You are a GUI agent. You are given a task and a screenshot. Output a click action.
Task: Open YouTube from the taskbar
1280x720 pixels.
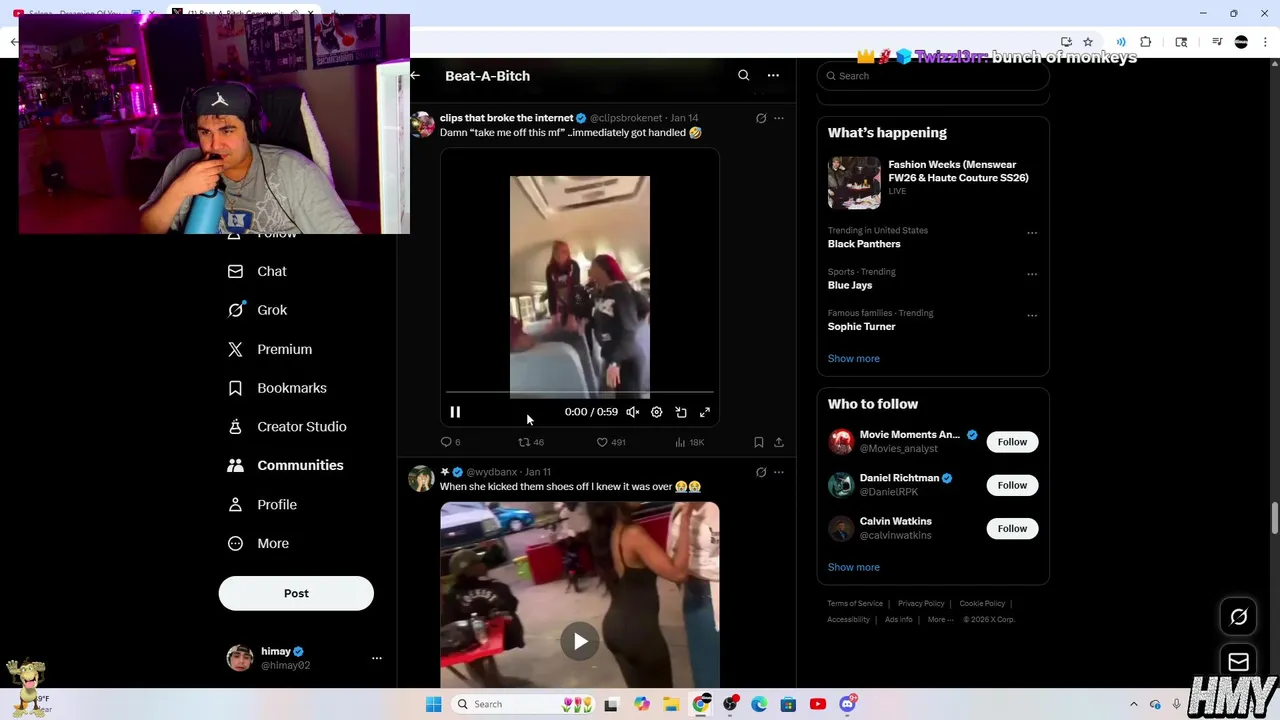(818, 704)
